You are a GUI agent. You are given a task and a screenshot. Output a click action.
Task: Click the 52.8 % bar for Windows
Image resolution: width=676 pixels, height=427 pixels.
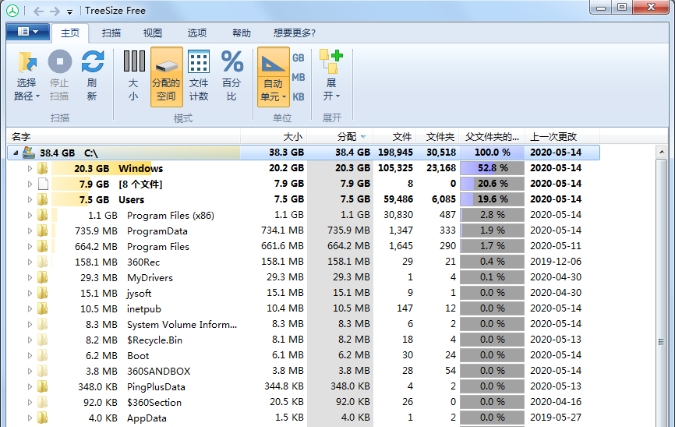(492, 168)
